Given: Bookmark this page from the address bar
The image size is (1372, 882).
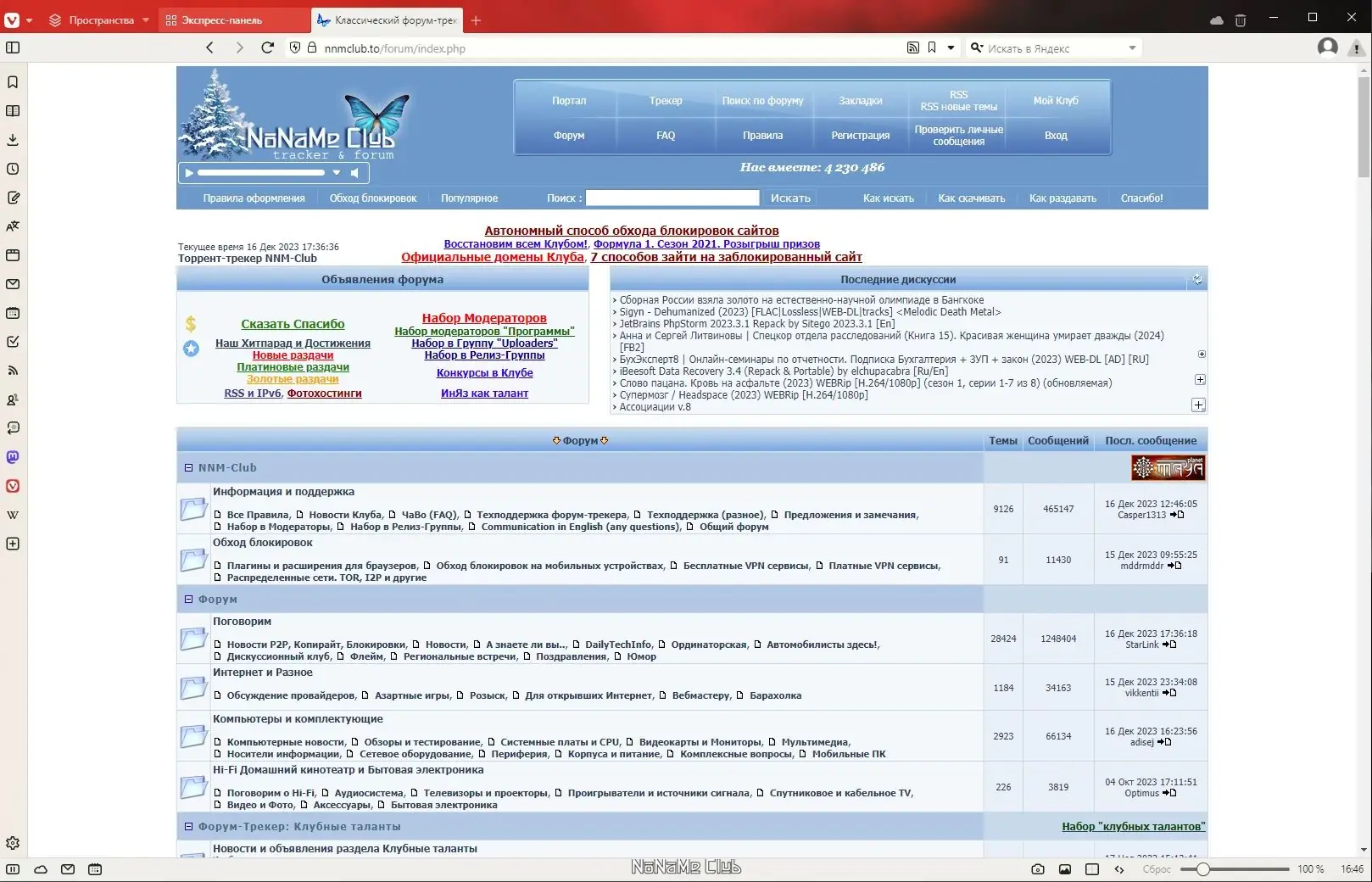Looking at the screenshot, I should (x=932, y=47).
